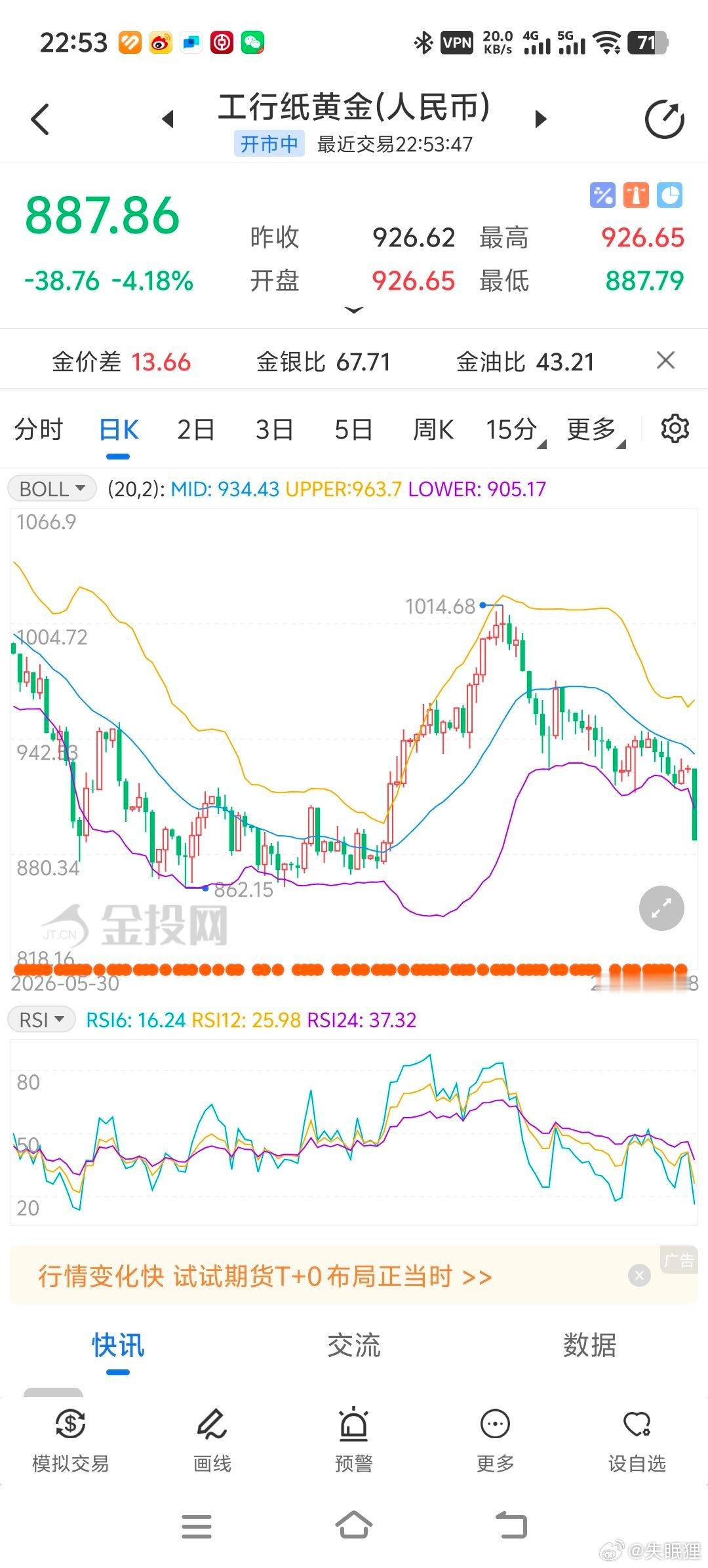This screenshot has height=1568, width=708.
Task: Tap the Bluetooth status icon
Action: pos(423,43)
